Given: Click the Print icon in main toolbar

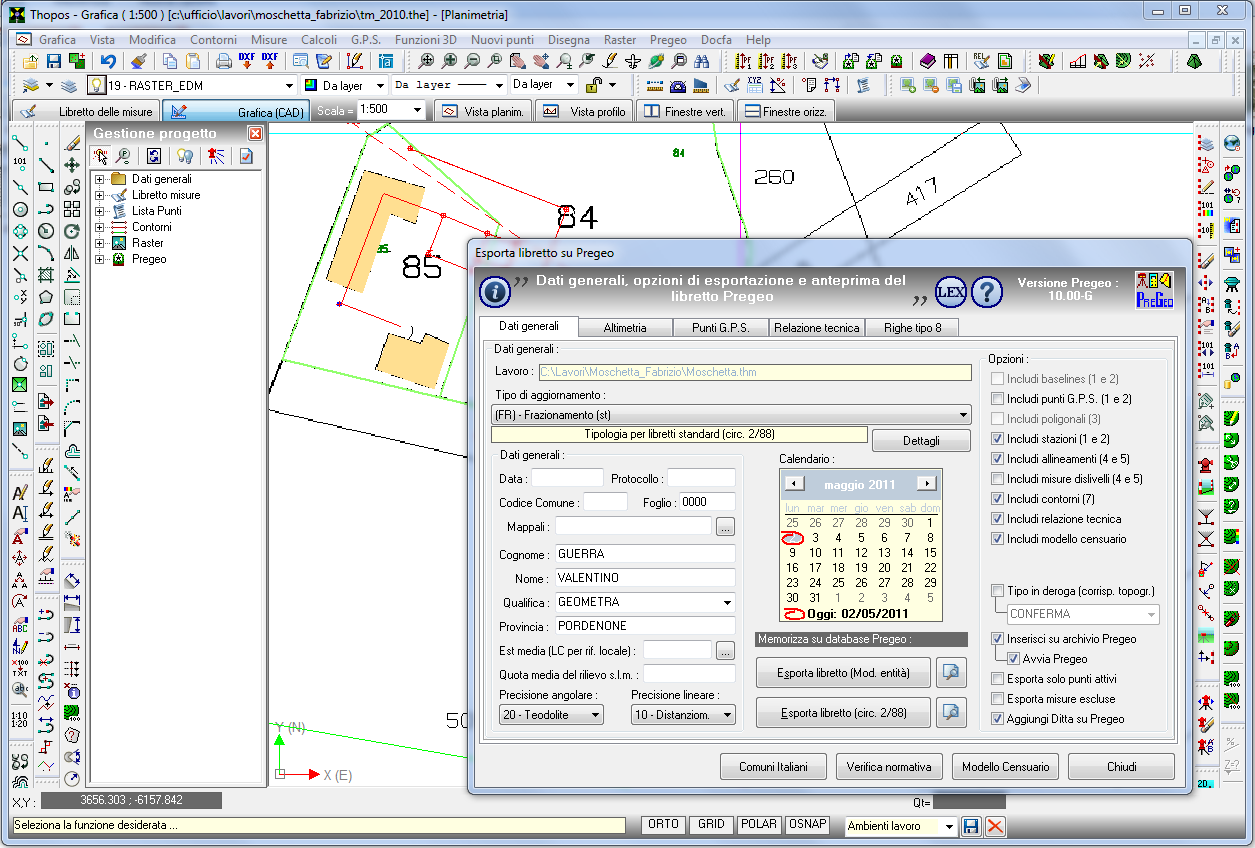Looking at the screenshot, I should click(224, 61).
